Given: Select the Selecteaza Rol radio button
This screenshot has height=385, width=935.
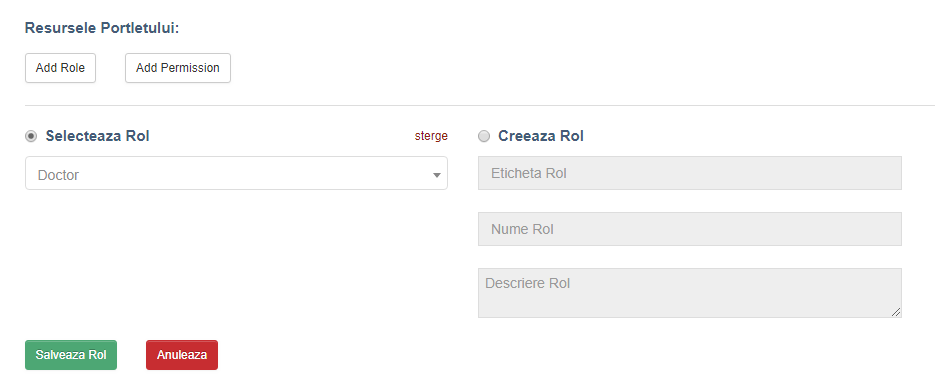Looking at the screenshot, I should pyautogui.click(x=31, y=136).
